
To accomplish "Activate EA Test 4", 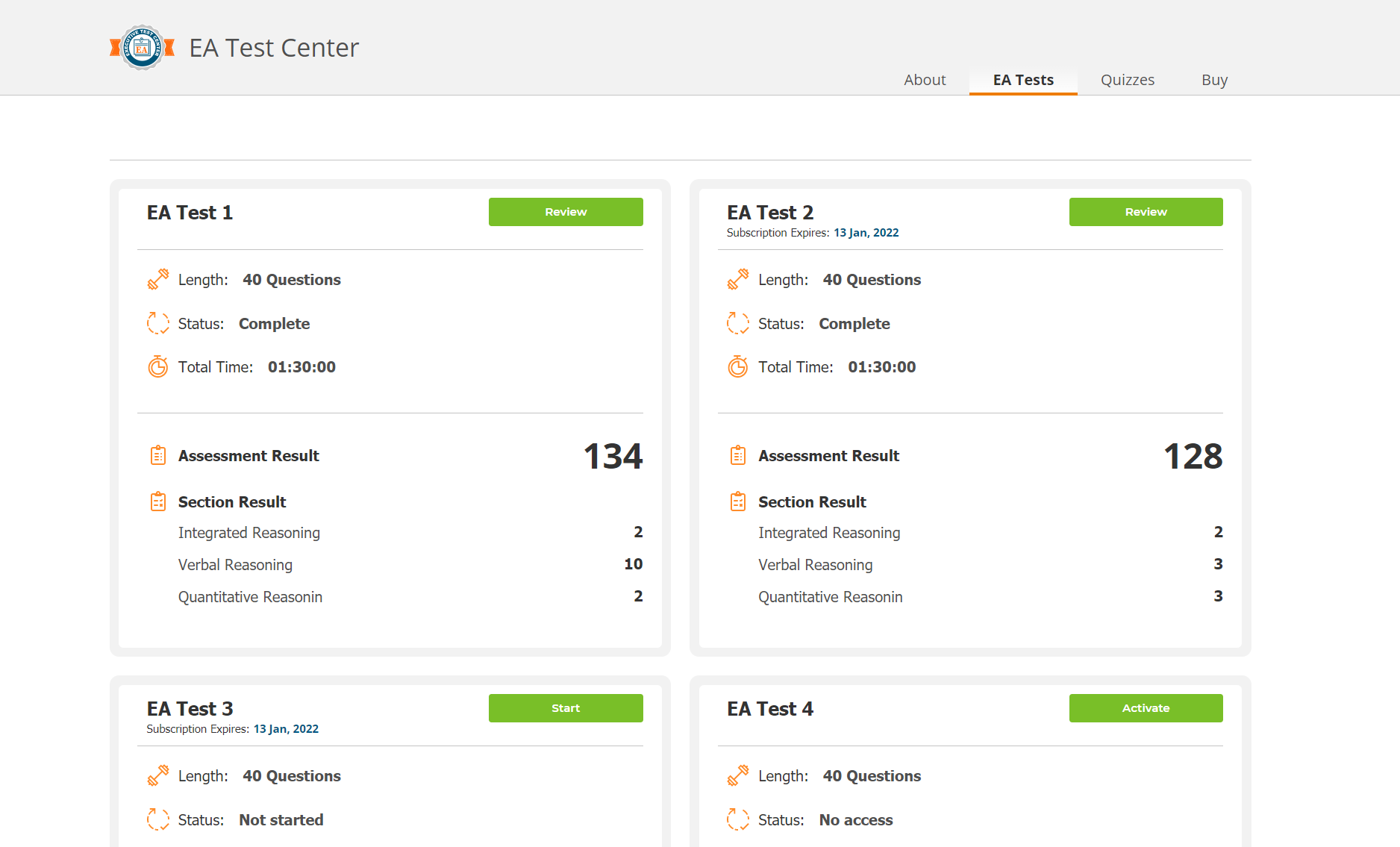I will [x=1146, y=708].
